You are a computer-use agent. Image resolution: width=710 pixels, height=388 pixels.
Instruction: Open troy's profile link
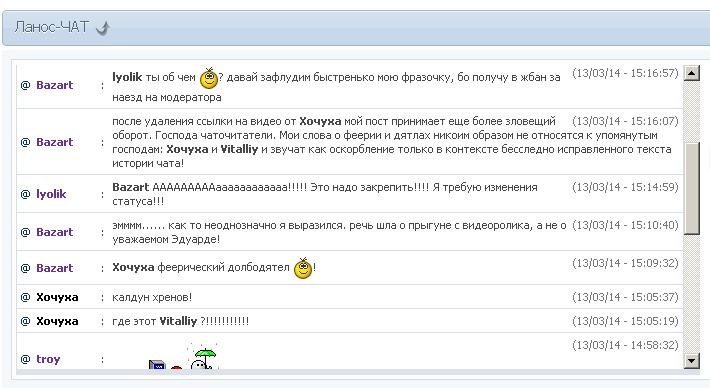point(48,359)
